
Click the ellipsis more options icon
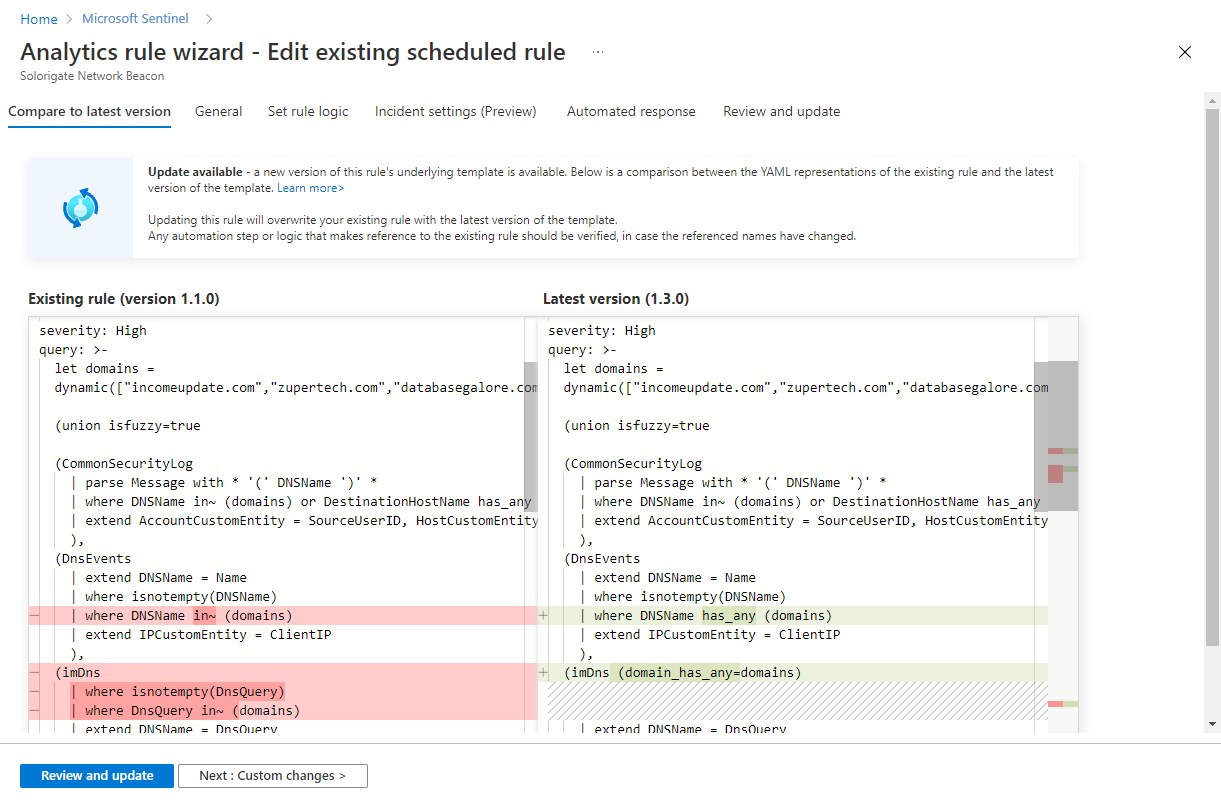point(598,52)
